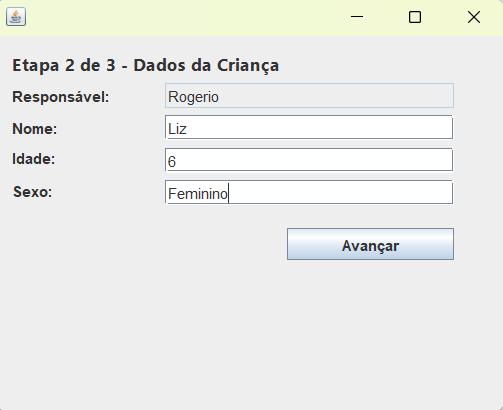The height and width of the screenshot is (410, 503).
Task: Click the Idade: label
Action: coord(34,159)
